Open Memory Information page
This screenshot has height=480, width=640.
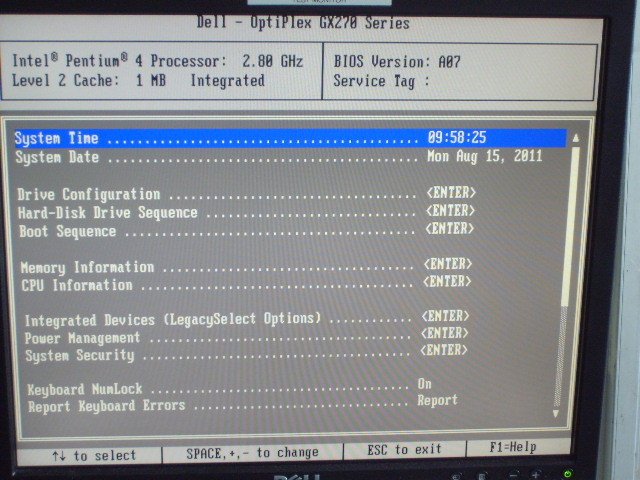[x=87, y=268]
